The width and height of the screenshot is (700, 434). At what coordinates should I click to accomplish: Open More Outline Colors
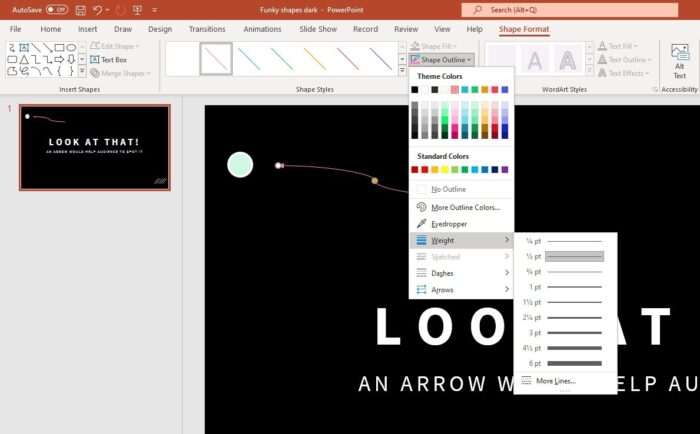pos(461,207)
